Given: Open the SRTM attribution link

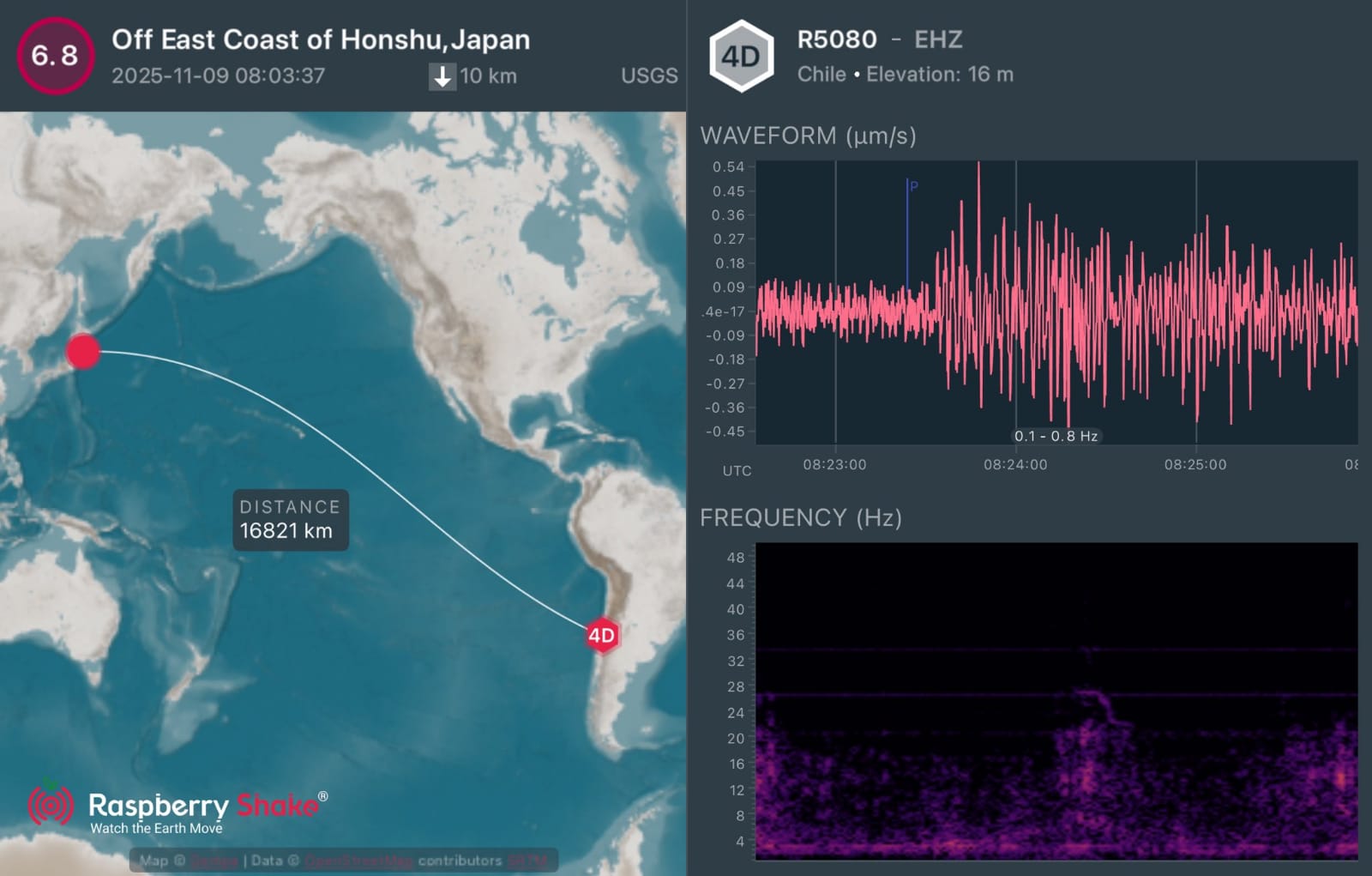Looking at the screenshot, I should pyautogui.click(x=527, y=861).
